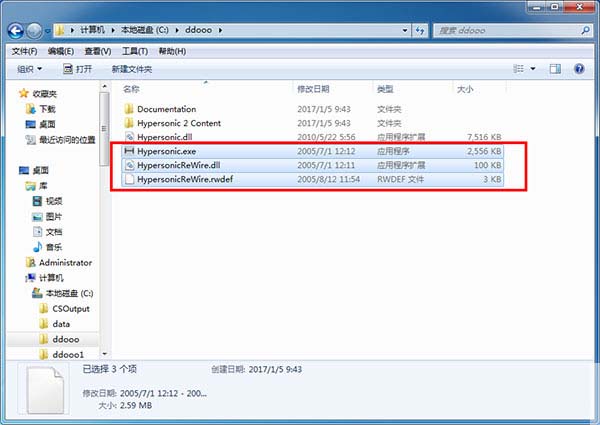Click the help question mark icon
This screenshot has height=425, width=600.
[x=581, y=69]
